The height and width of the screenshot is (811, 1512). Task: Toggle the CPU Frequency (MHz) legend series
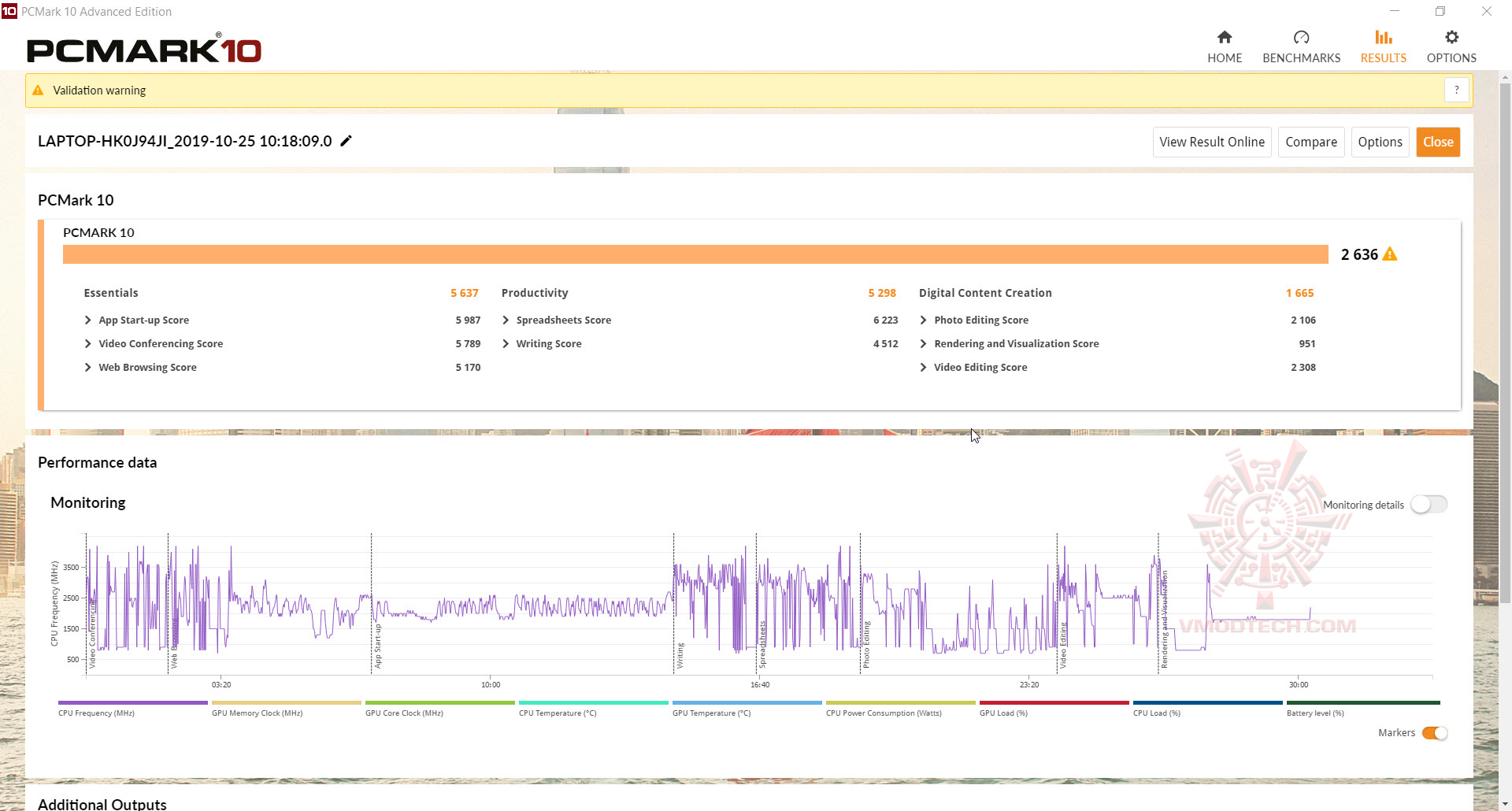132,703
